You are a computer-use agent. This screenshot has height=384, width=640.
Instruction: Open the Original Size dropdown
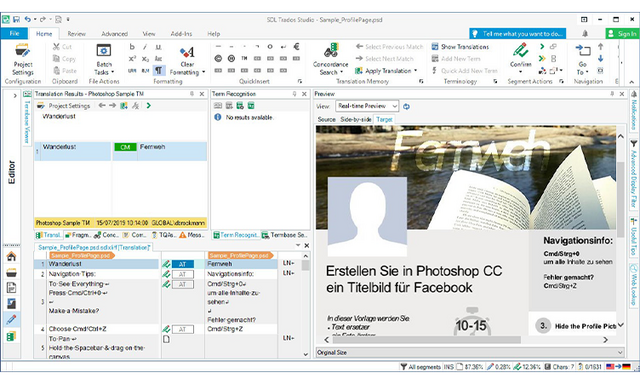470,352
